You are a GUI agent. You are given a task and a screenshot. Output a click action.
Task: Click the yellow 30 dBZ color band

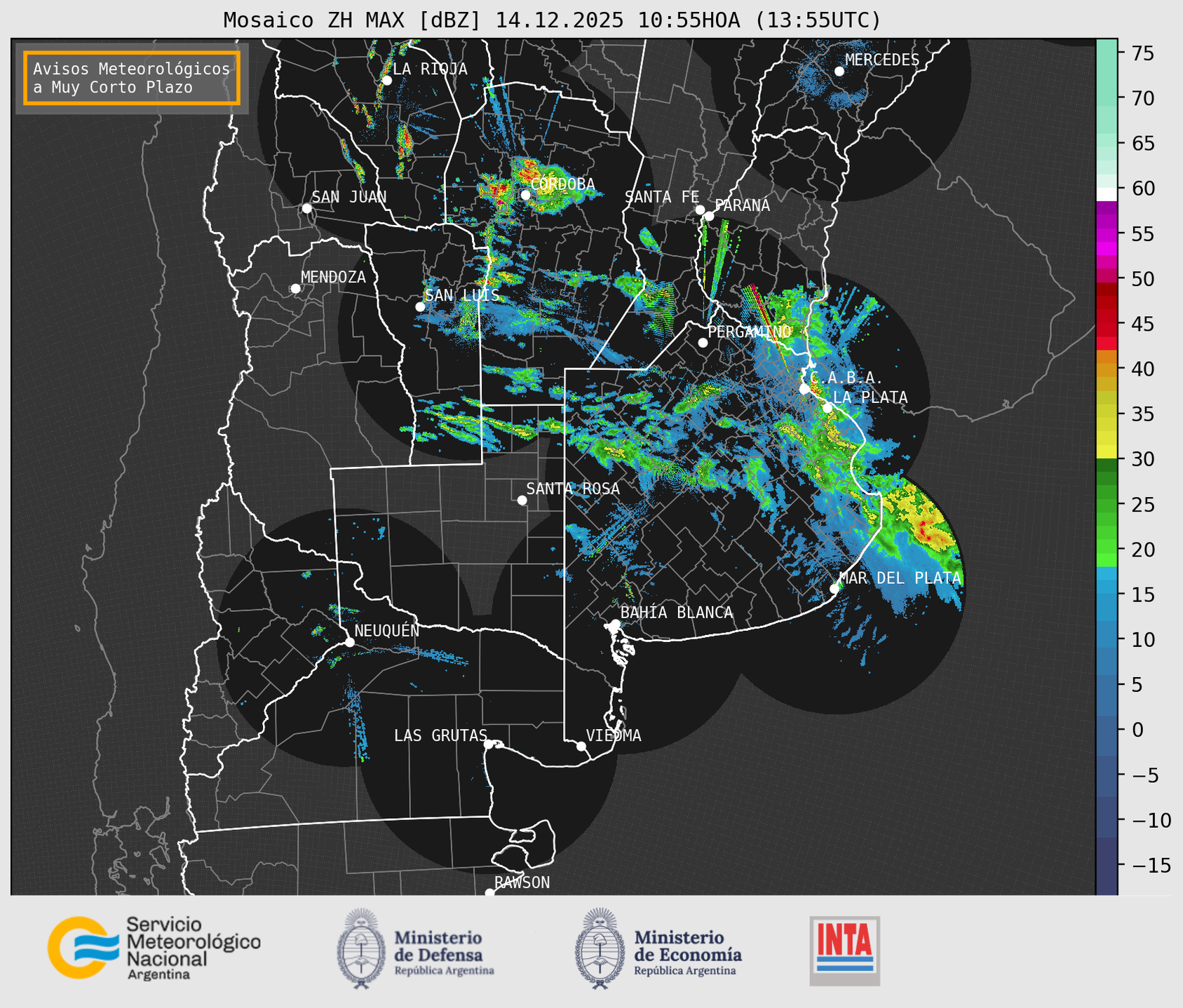tap(1107, 452)
